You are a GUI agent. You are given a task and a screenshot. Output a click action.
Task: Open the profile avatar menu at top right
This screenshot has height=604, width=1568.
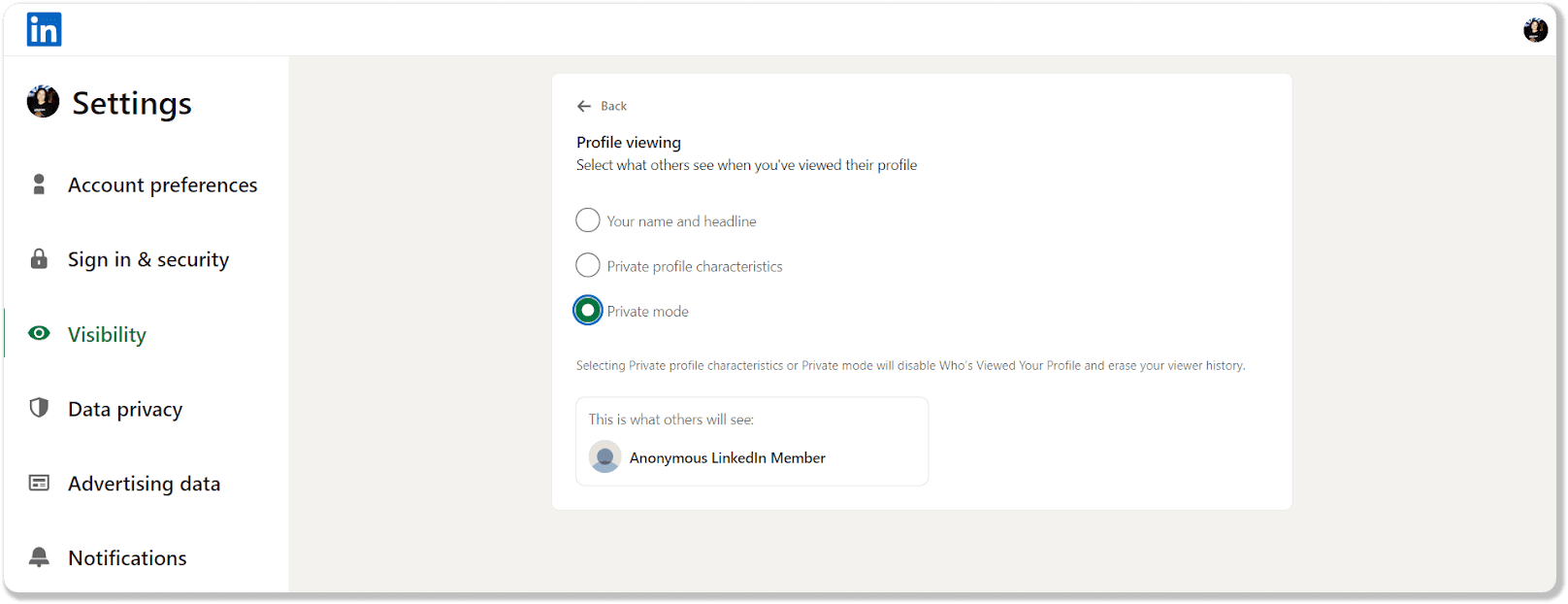click(x=1535, y=31)
